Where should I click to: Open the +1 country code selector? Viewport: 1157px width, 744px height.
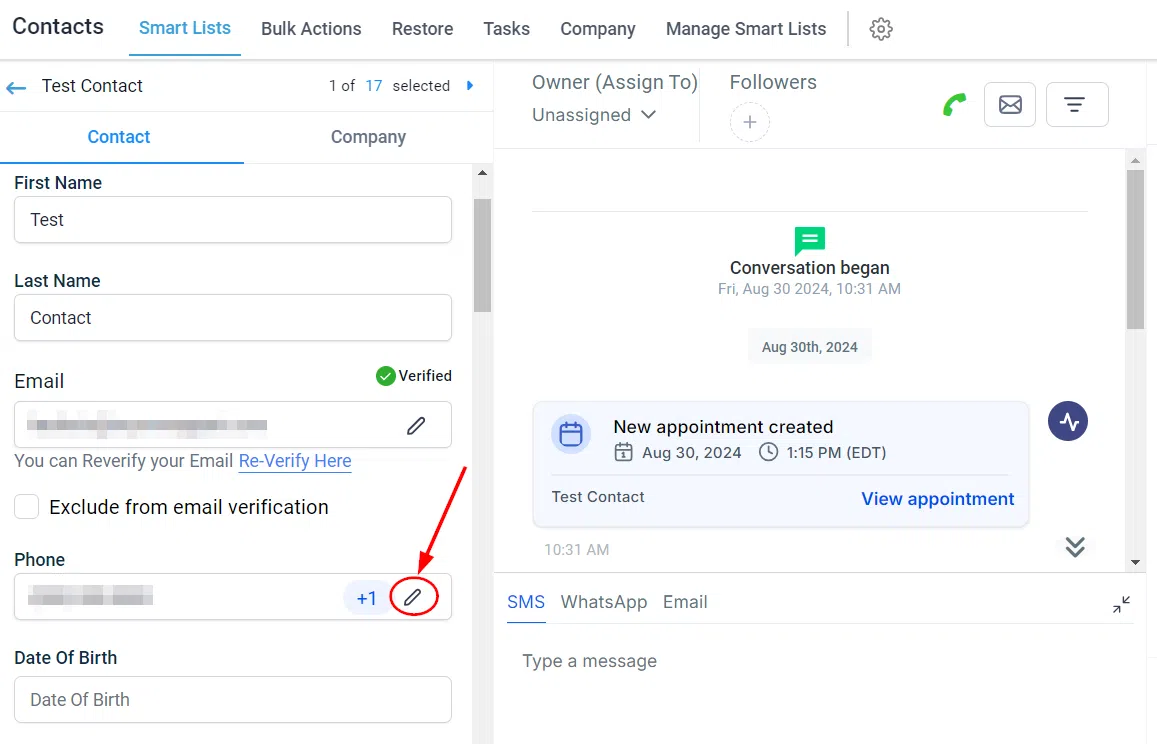367,598
